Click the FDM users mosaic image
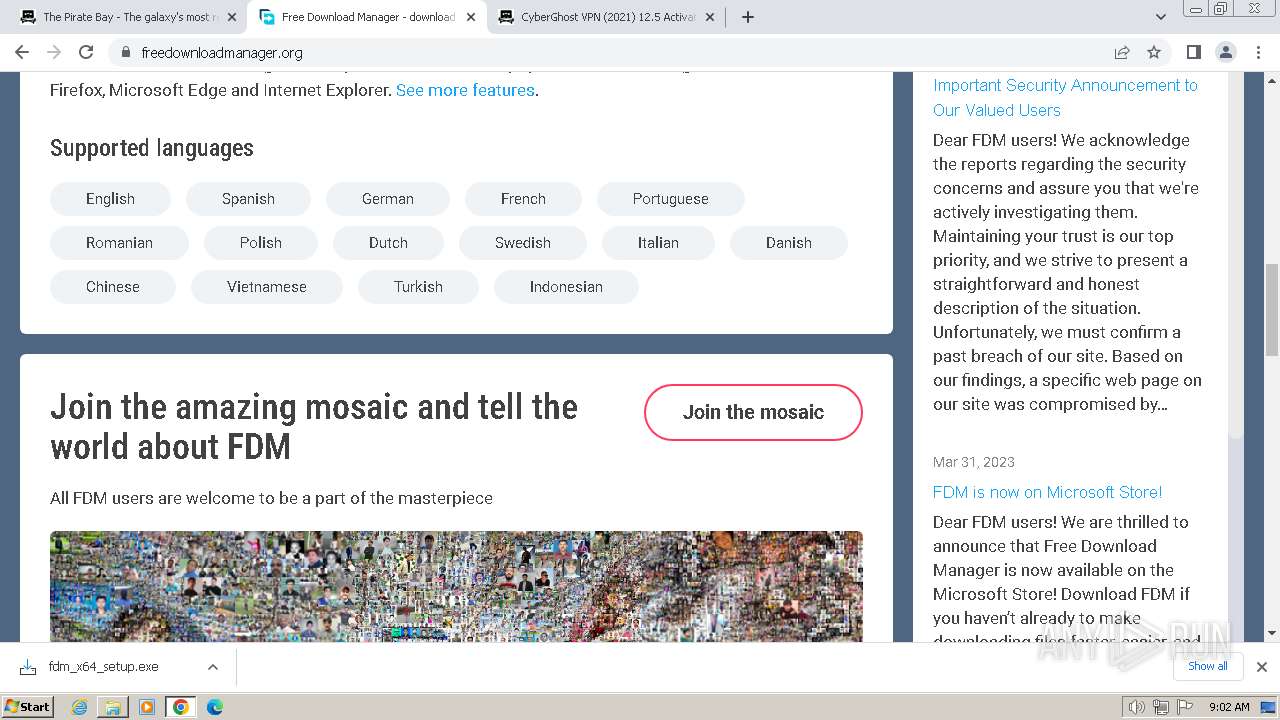The image size is (1280, 720). click(x=456, y=586)
